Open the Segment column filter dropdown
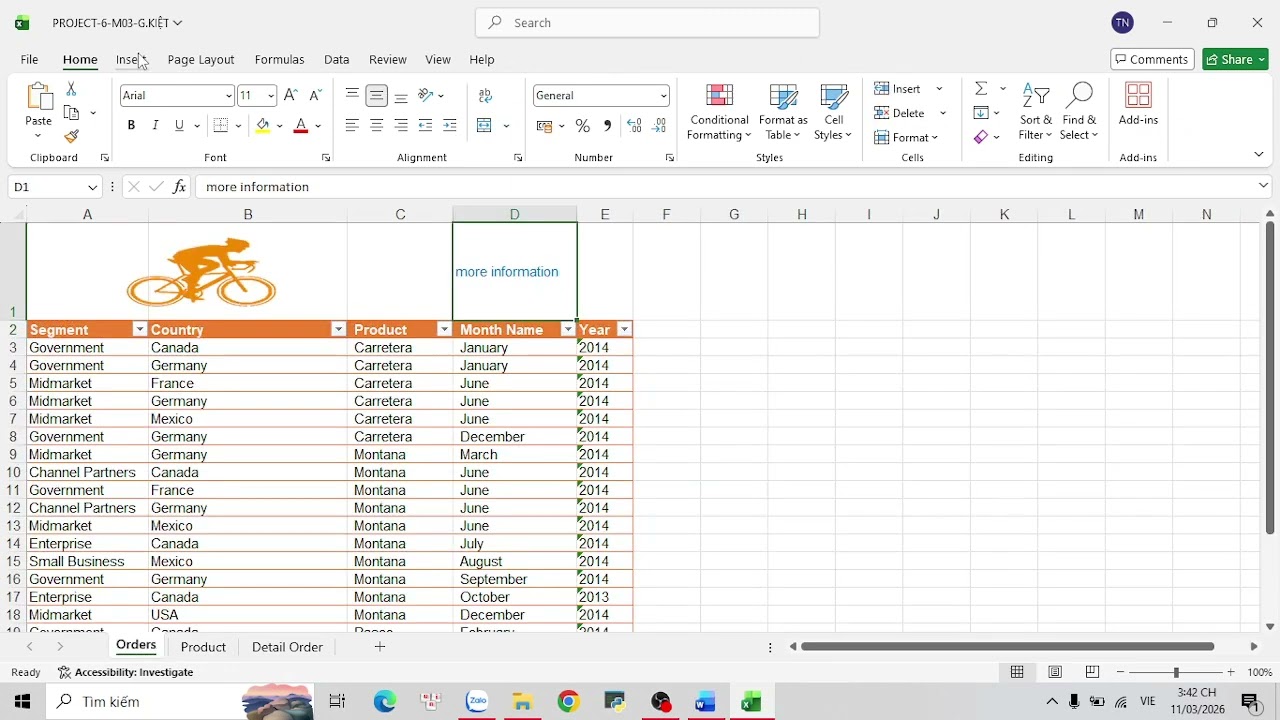The width and height of the screenshot is (1280, 720). click(x=140, y=330)
